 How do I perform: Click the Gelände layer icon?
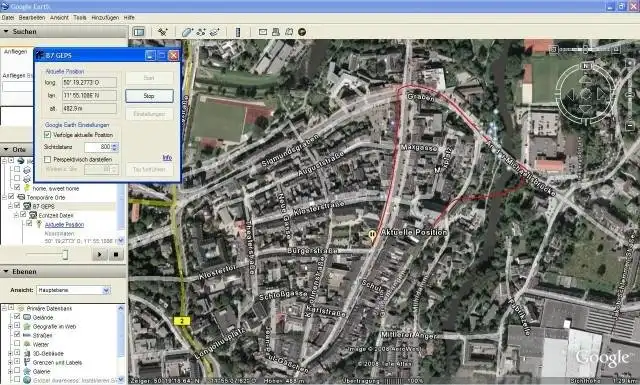point(27,317)
